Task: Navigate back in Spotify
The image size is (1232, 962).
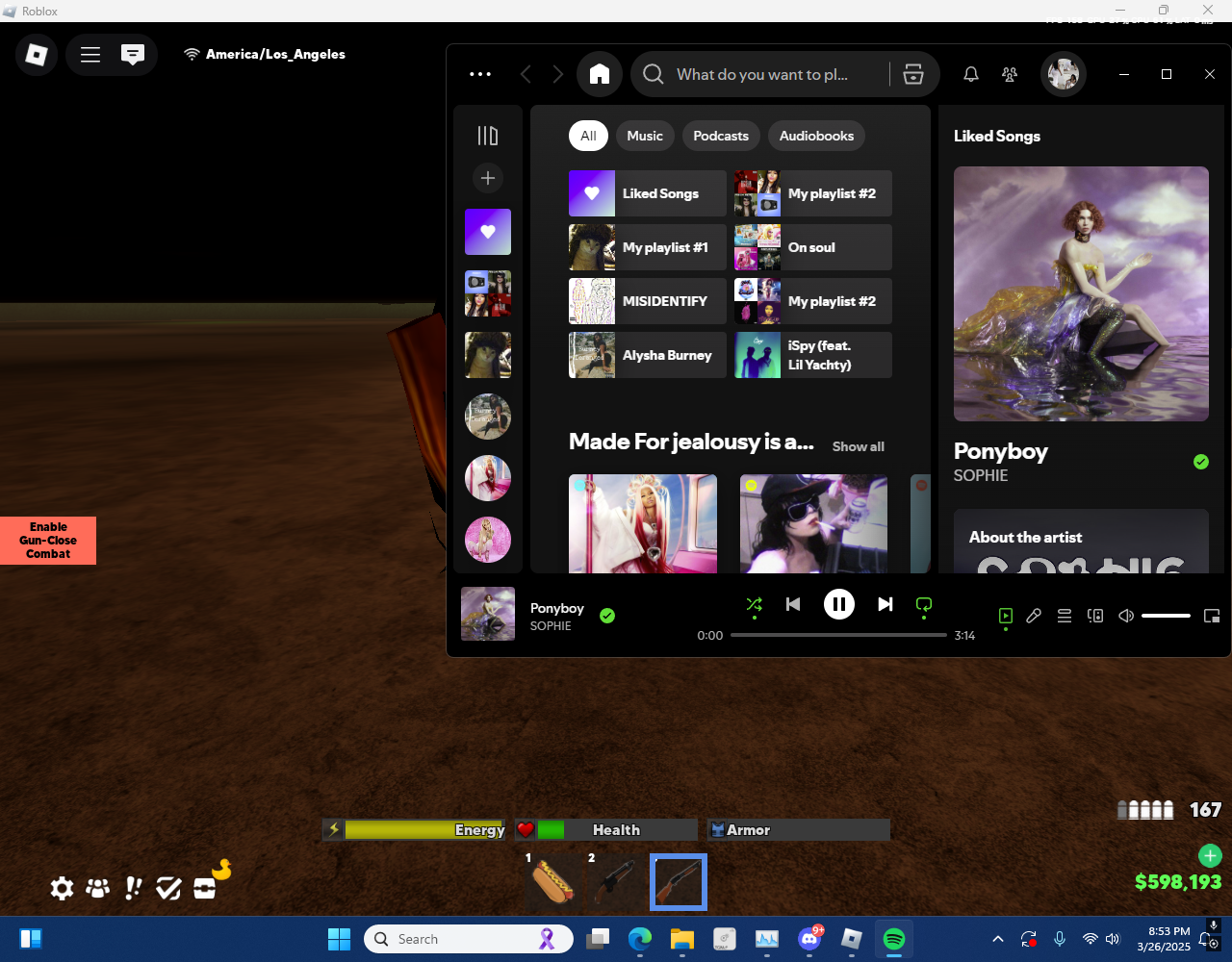Action: 526,74
